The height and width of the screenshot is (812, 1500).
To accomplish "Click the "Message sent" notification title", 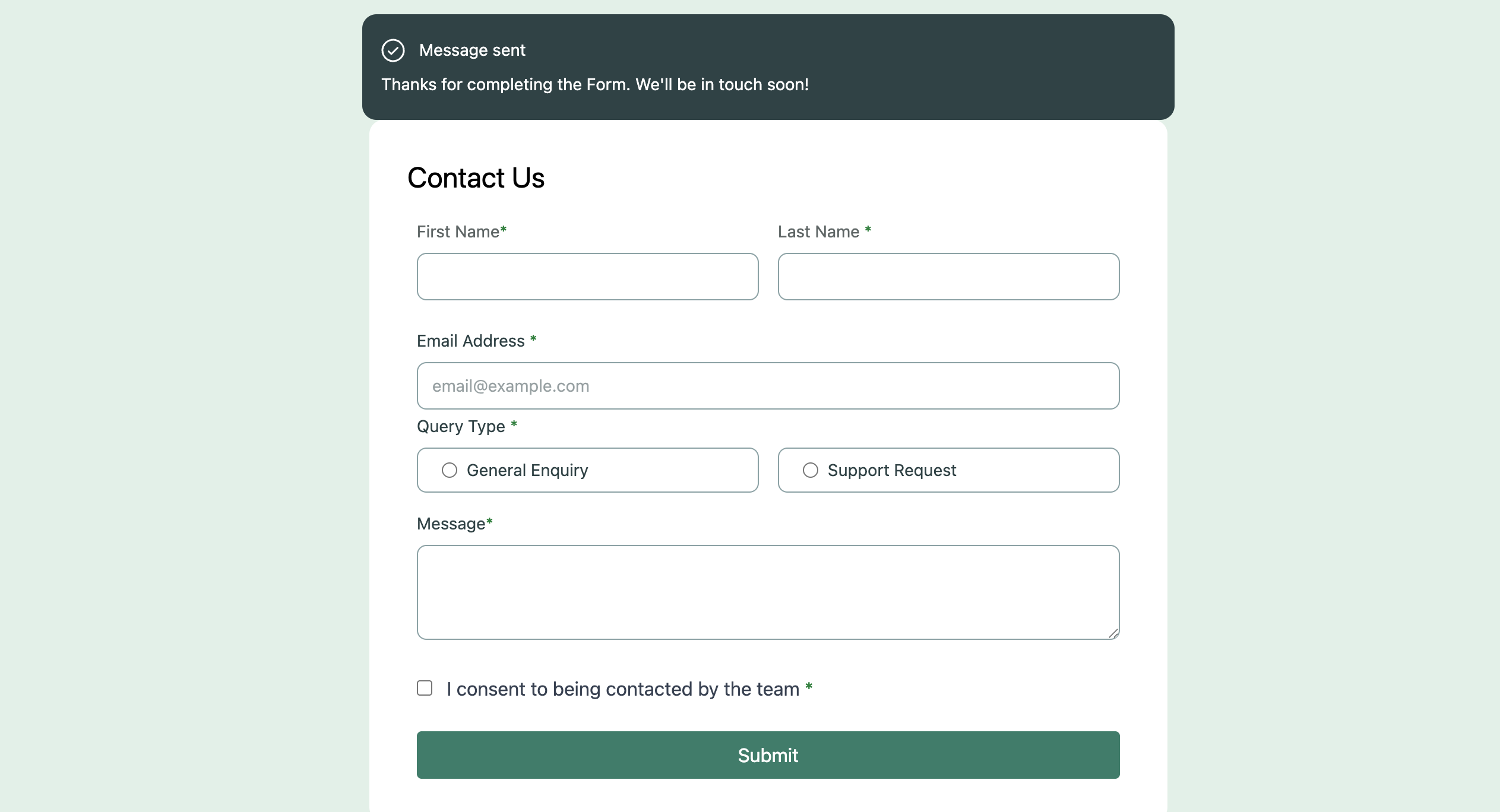I will (x=472, y=50).
